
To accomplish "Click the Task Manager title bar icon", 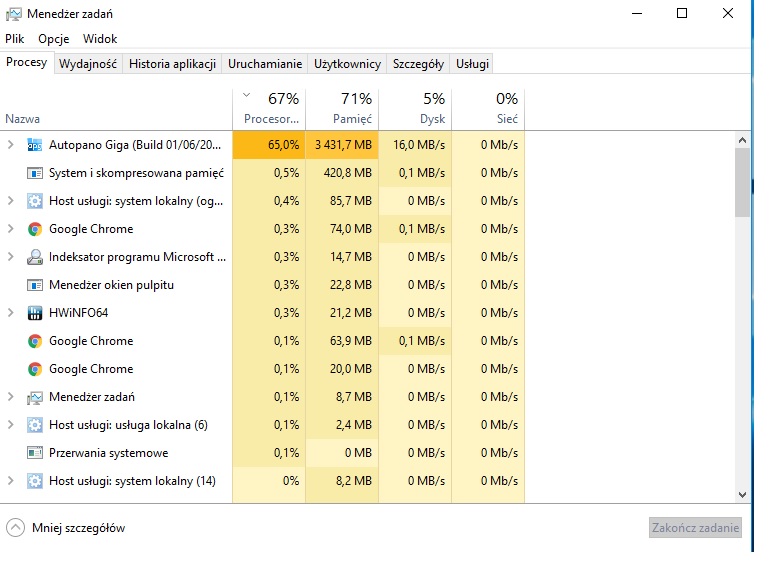I will [x=13, y=14].
